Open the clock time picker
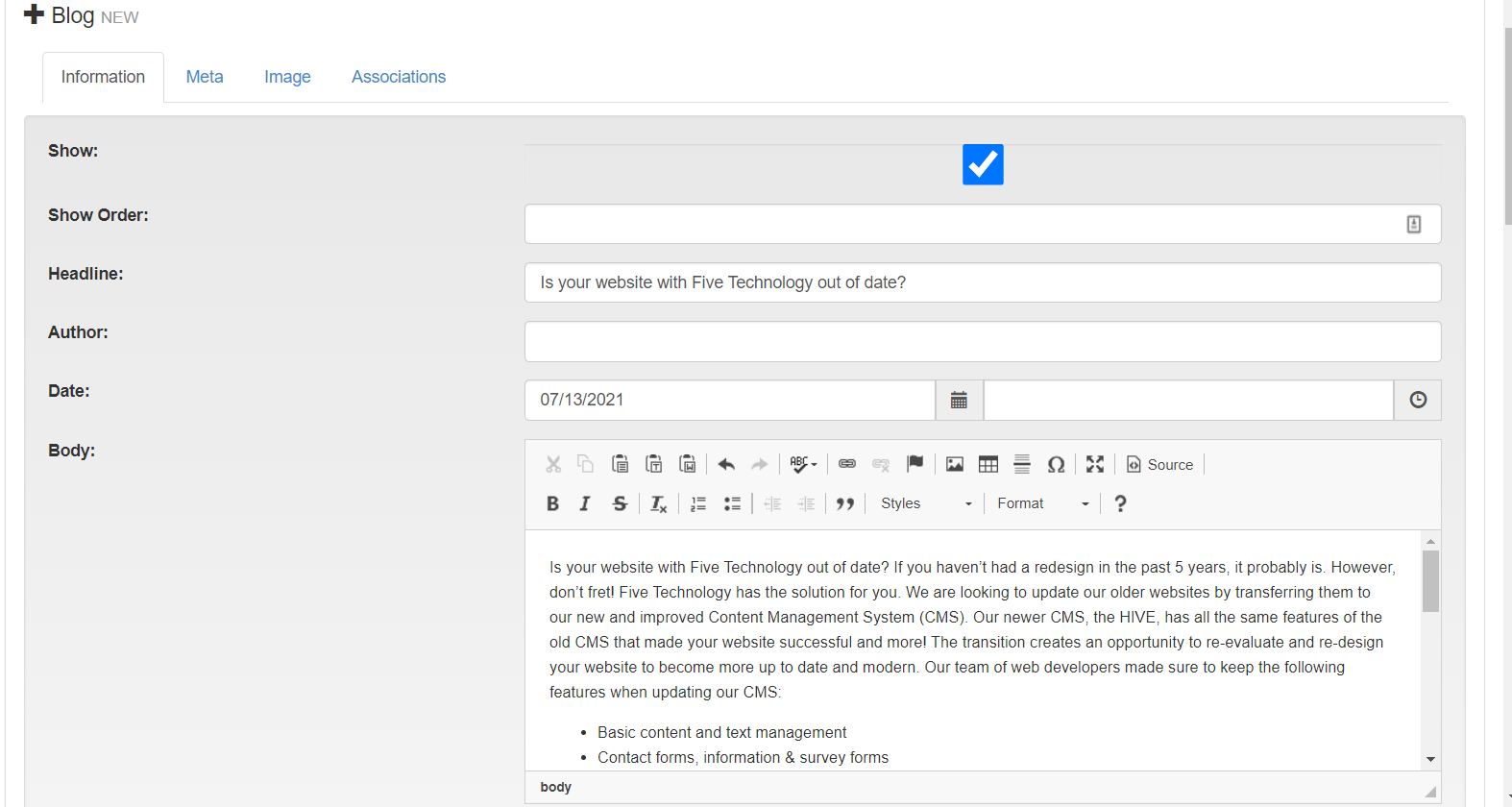Screen dimensions: 1512x807 pyautogui.click(x=1418, y=400)
